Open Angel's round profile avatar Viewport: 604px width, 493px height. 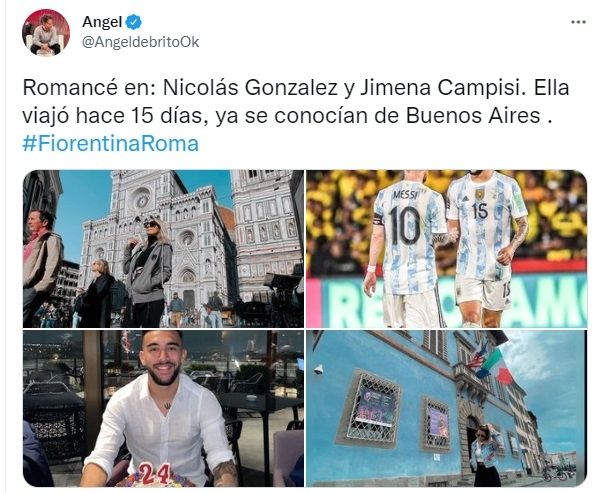(x=46, y=33)
